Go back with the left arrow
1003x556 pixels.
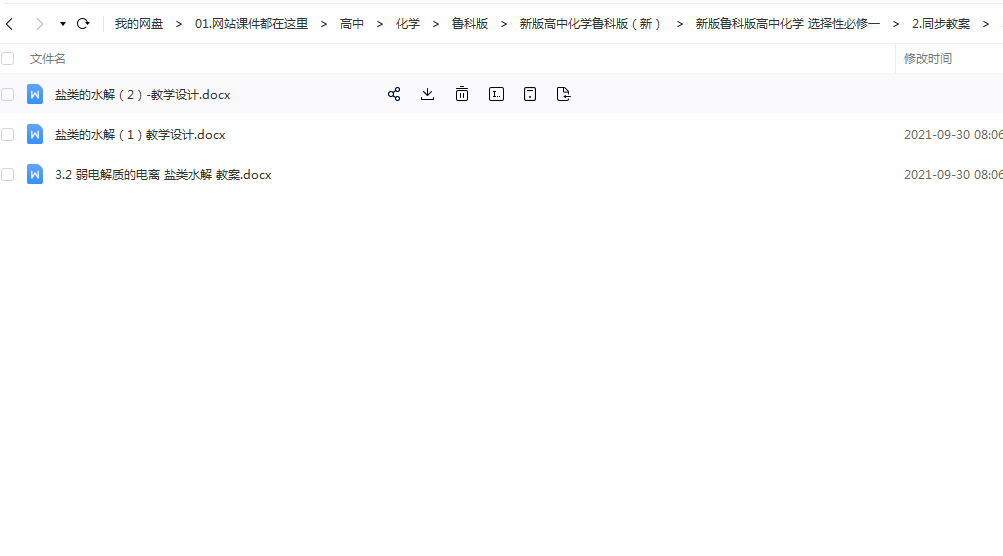pyautogui.click(x=10, y=24)
